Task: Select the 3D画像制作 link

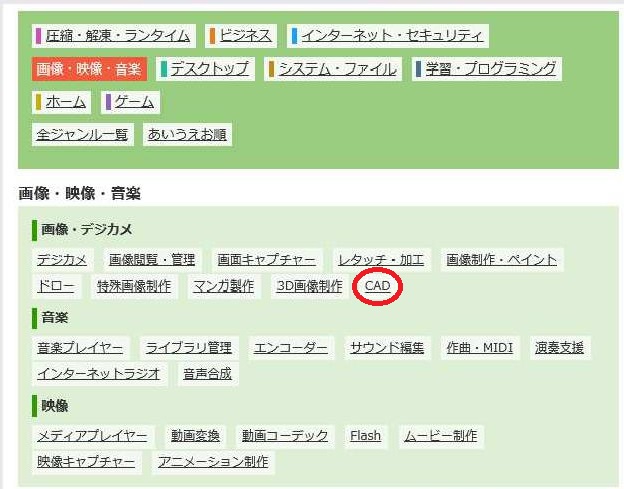Action: click(309, 286)
